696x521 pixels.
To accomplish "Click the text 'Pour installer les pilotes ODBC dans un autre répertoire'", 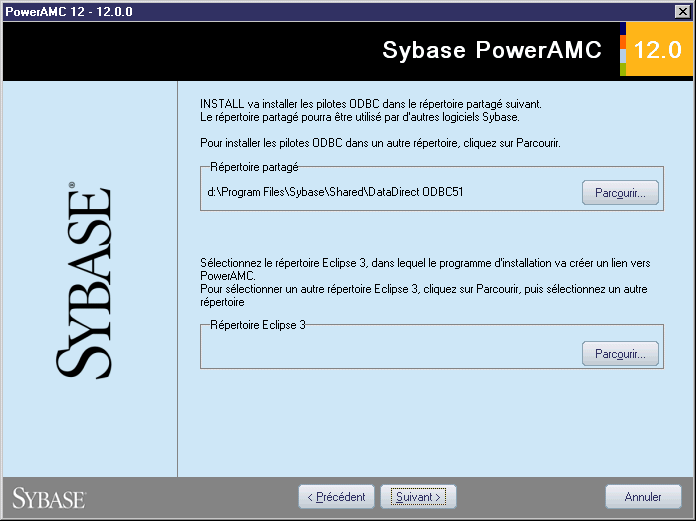I will [x=329, y=143].
